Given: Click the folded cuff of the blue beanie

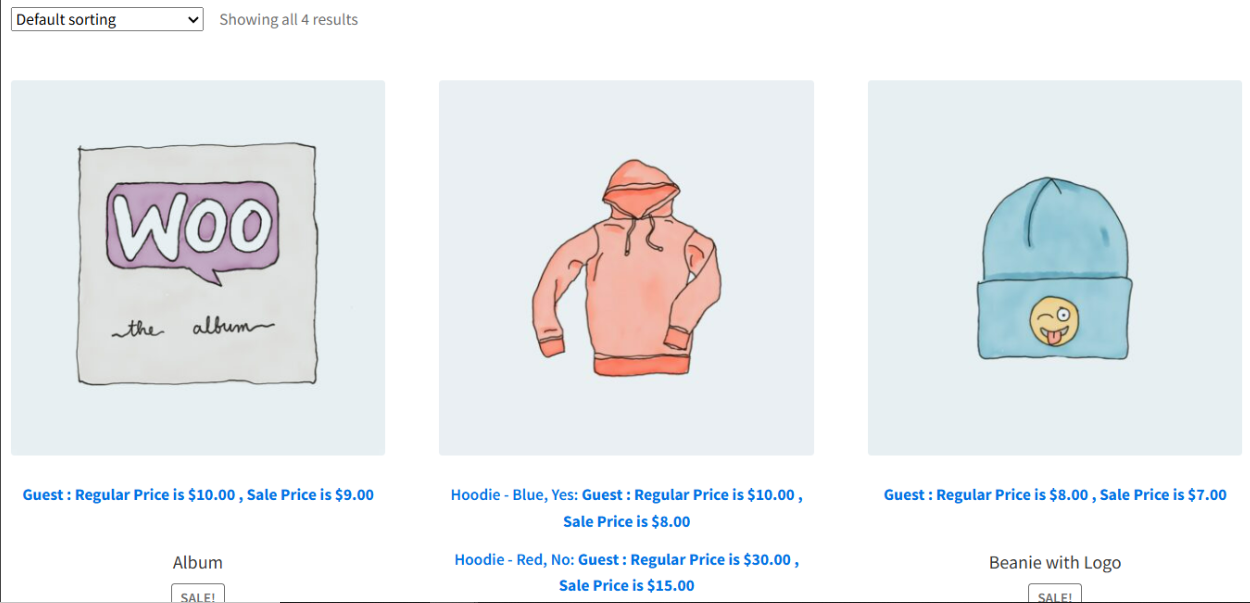Looking at the screenshot, I should click(1054, 318).
